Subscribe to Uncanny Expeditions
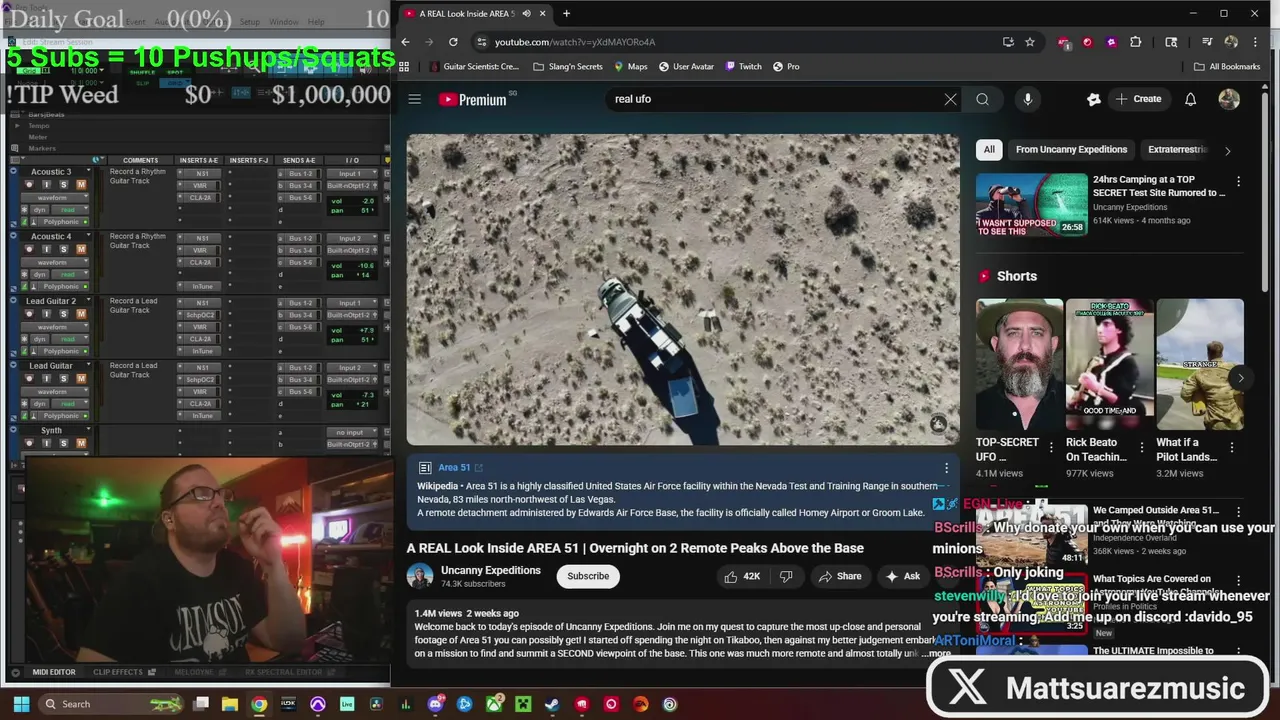 (x=588, y=576)
